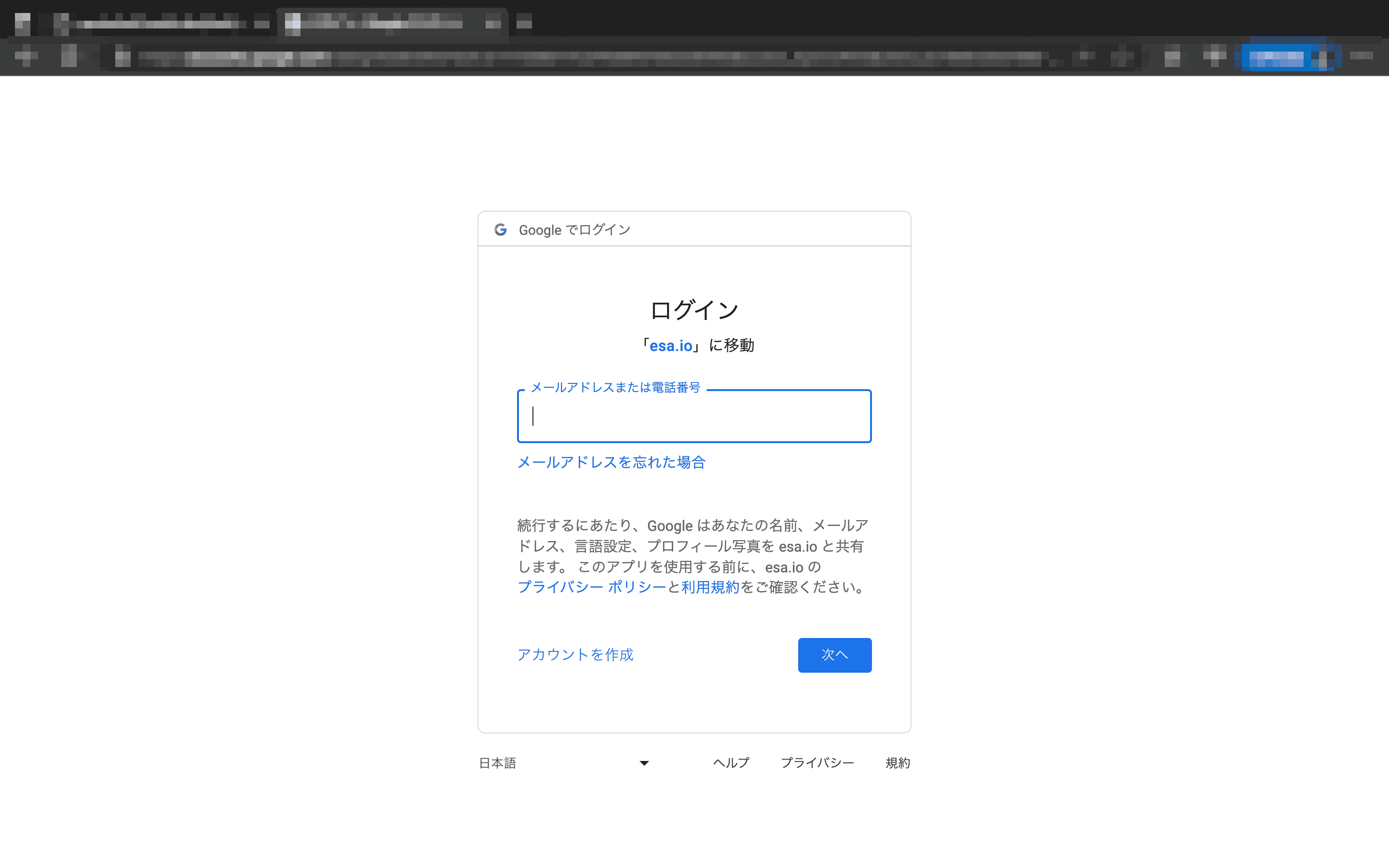Open the esa.io link under ログイン heading

tap(670, 346)
